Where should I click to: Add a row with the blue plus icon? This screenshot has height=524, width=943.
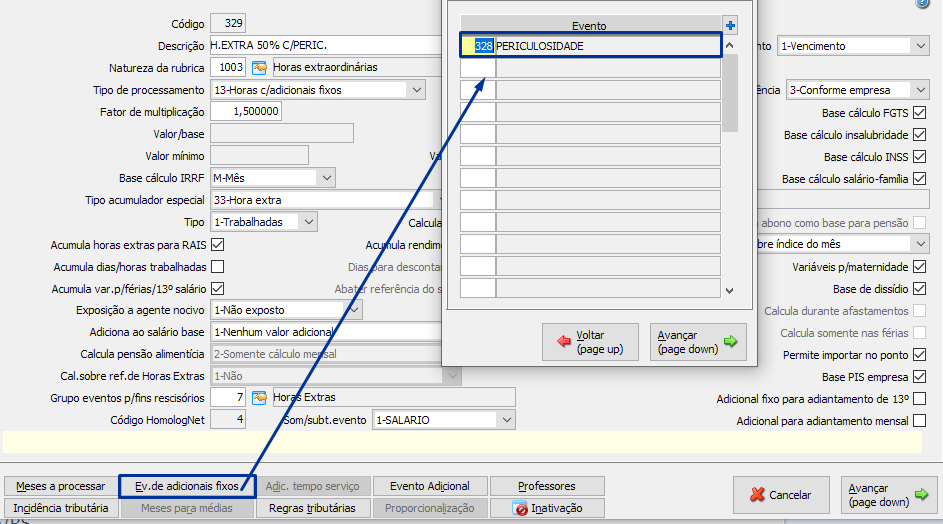[730, 25]
